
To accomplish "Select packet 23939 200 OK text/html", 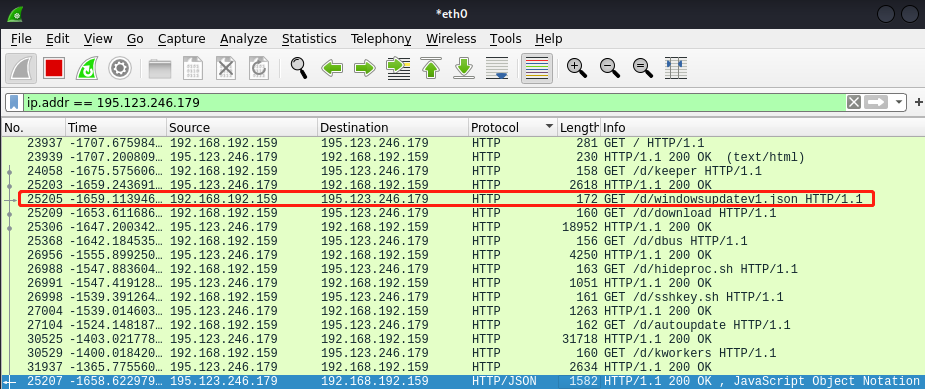I will (x=462, y=157).
